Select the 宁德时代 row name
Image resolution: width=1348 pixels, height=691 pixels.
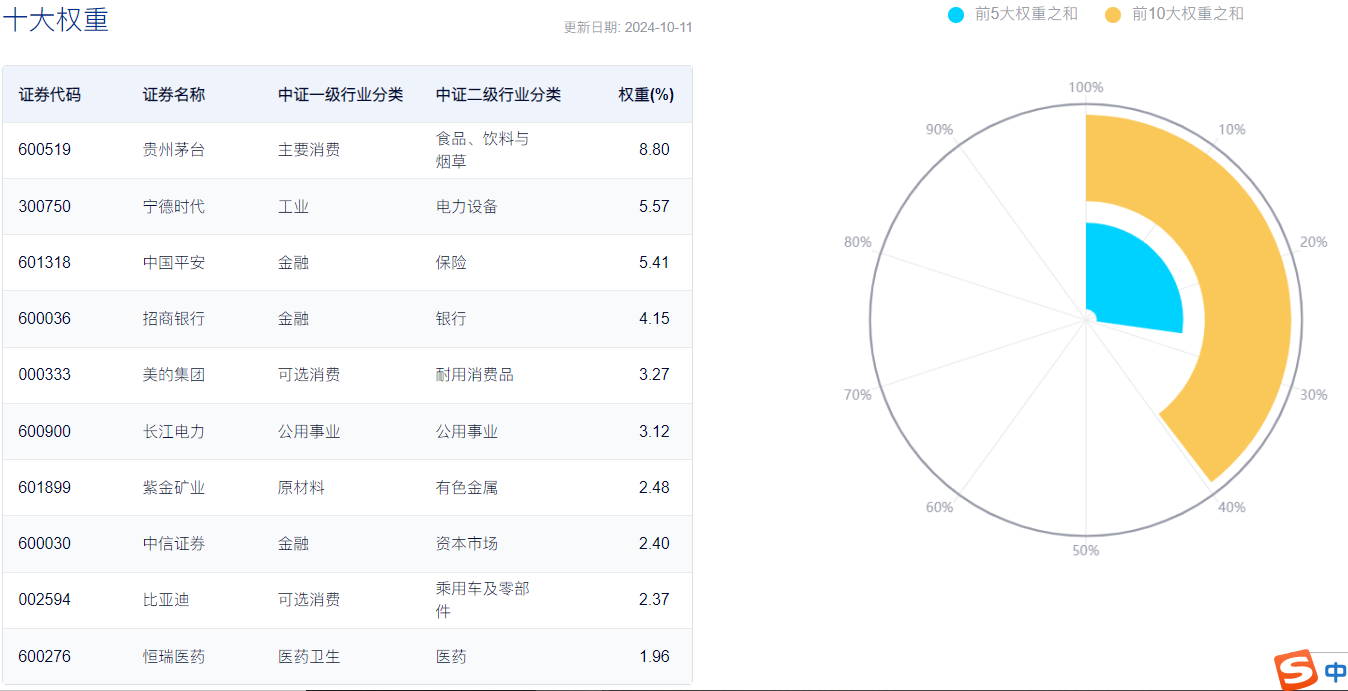point(174,207)
